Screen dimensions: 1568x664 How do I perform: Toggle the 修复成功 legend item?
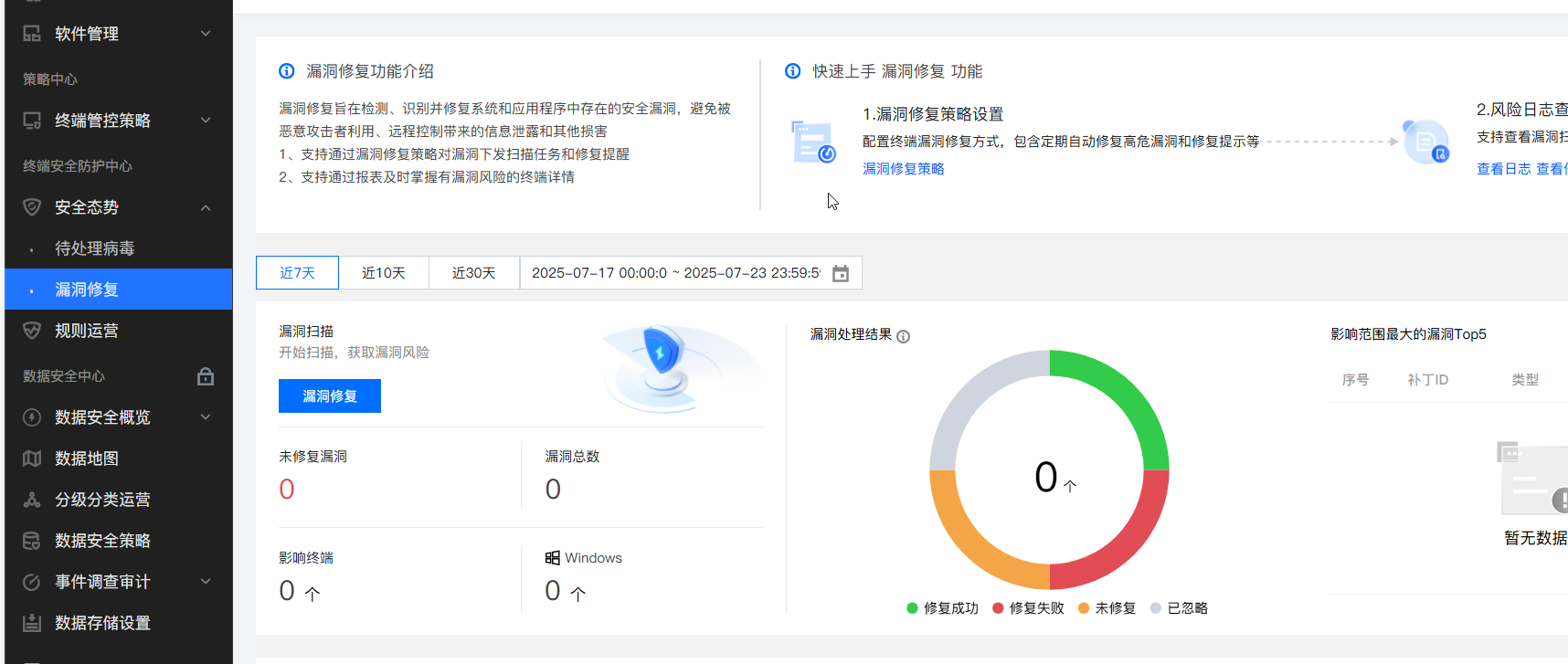point(942,608)
